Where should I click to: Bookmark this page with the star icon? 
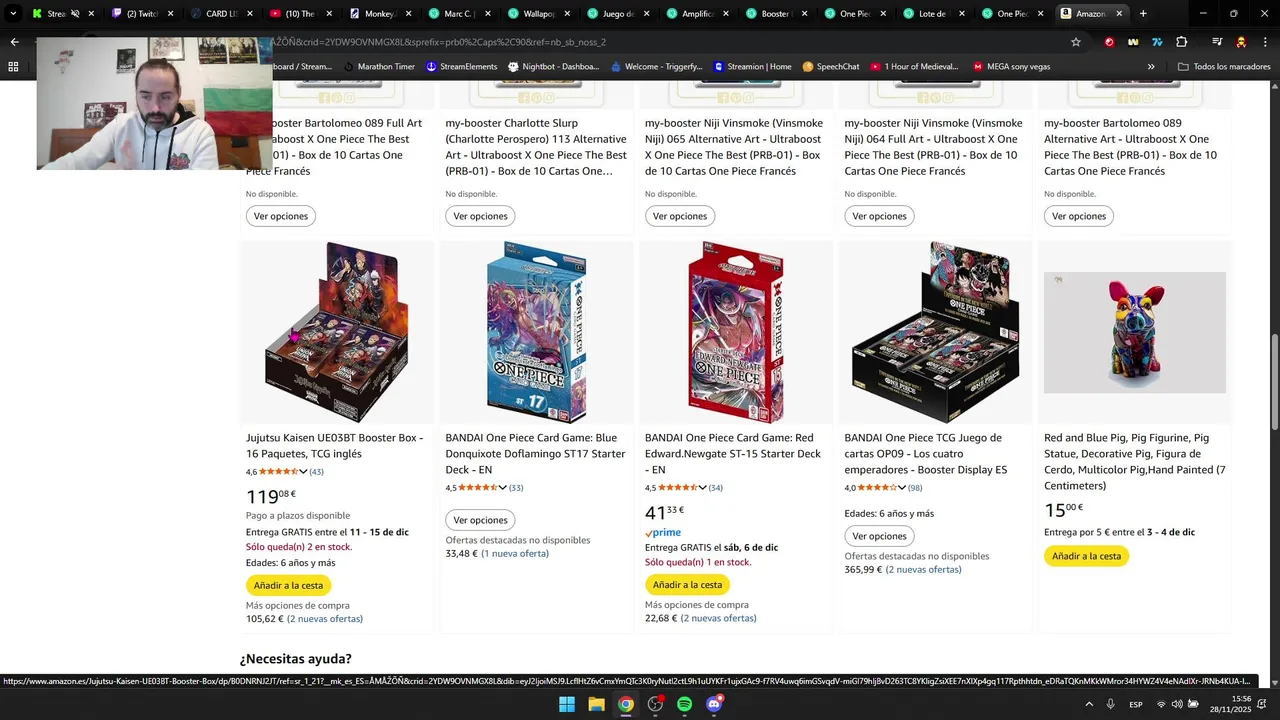1076,42
